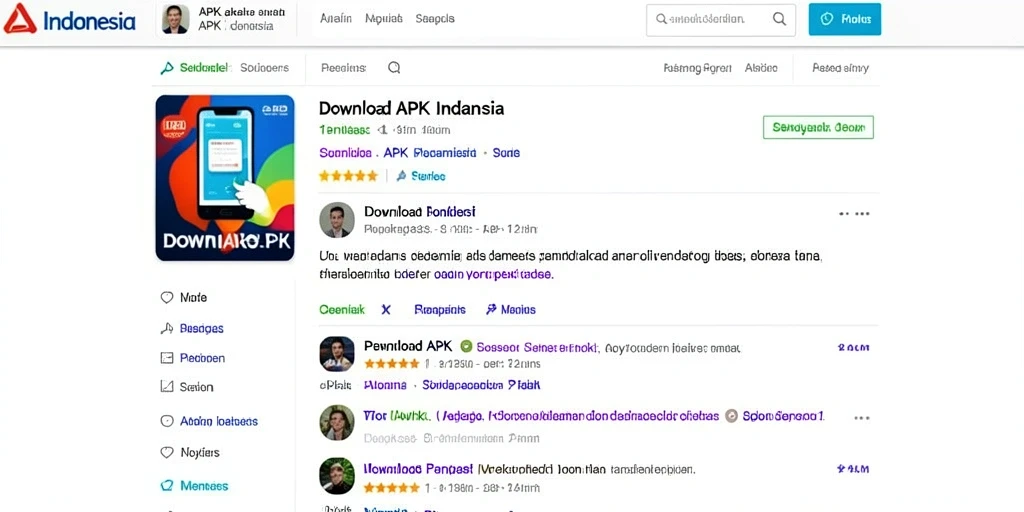Follow the Sdon Senseo 1 link

coord(784,416)
